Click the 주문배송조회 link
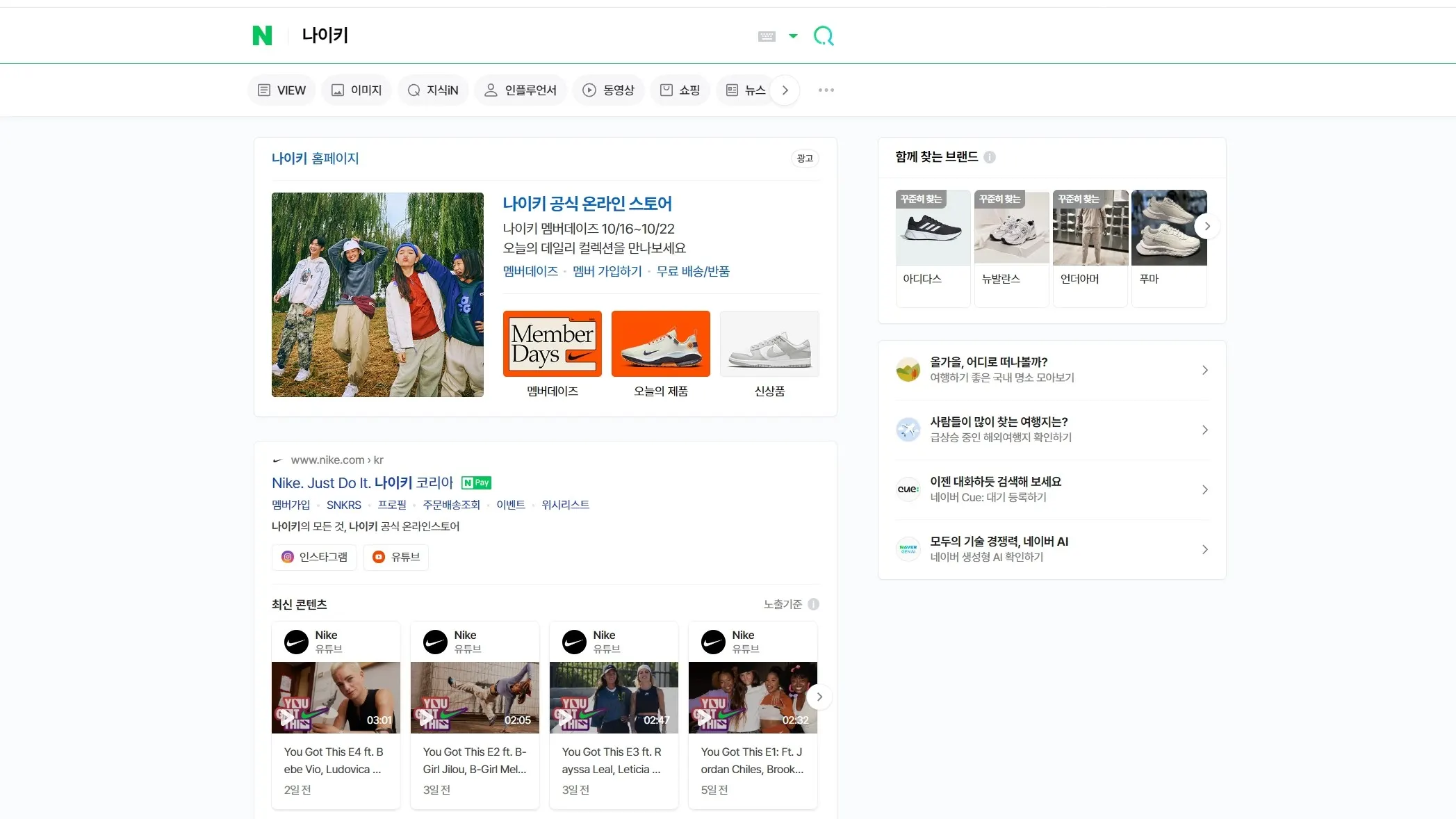This screenshot has height=819, width=1456. [451, 505]
